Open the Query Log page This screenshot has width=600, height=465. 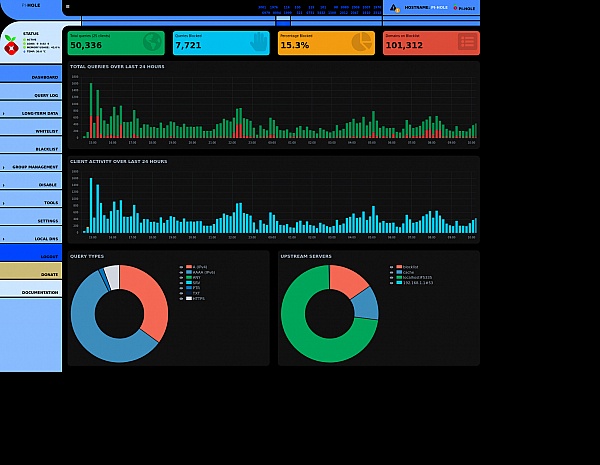[x=31, y=91]
